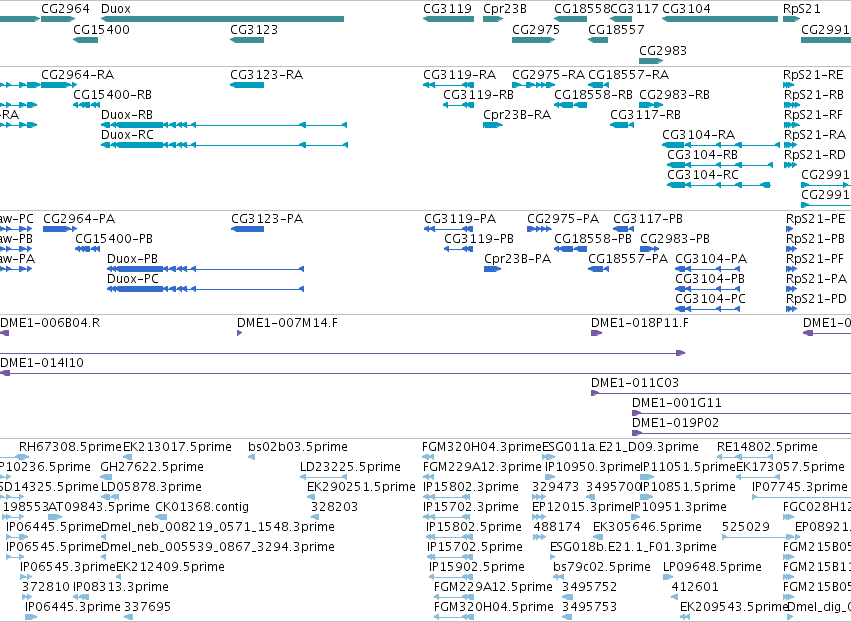This screenshot has height=622, width=851.
Task: Click the CG2975 gene label
Action: [x=536, y=29]
